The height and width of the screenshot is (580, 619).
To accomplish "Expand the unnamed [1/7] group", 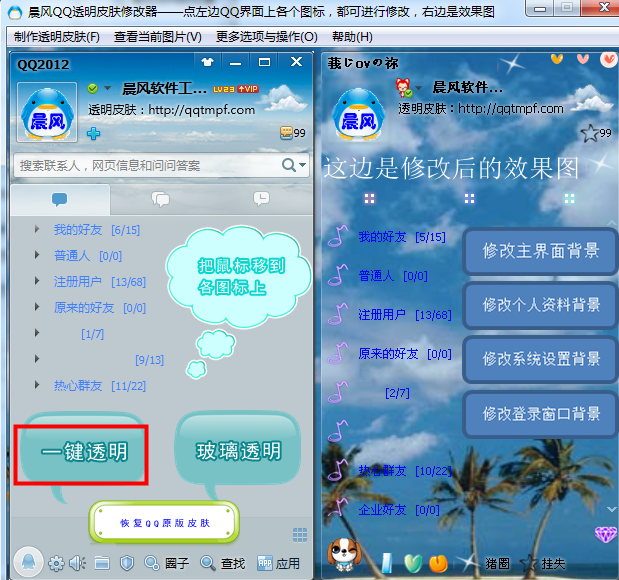I will point(37,333).
